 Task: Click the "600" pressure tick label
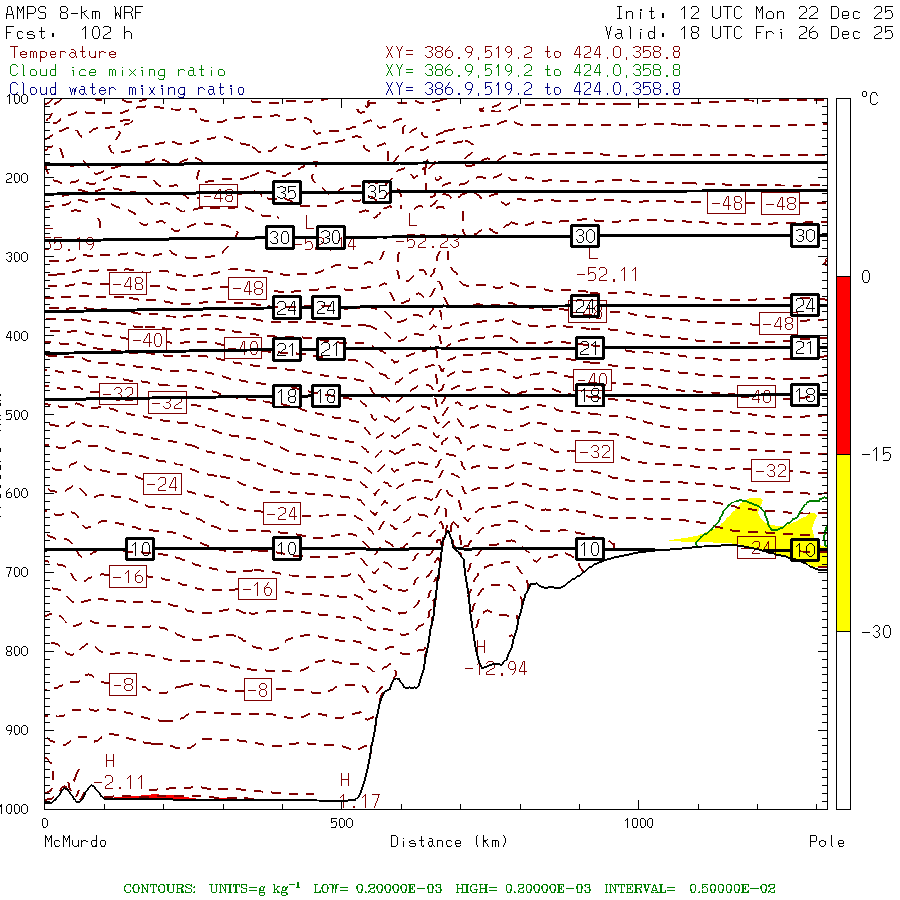tap(17, 493)
